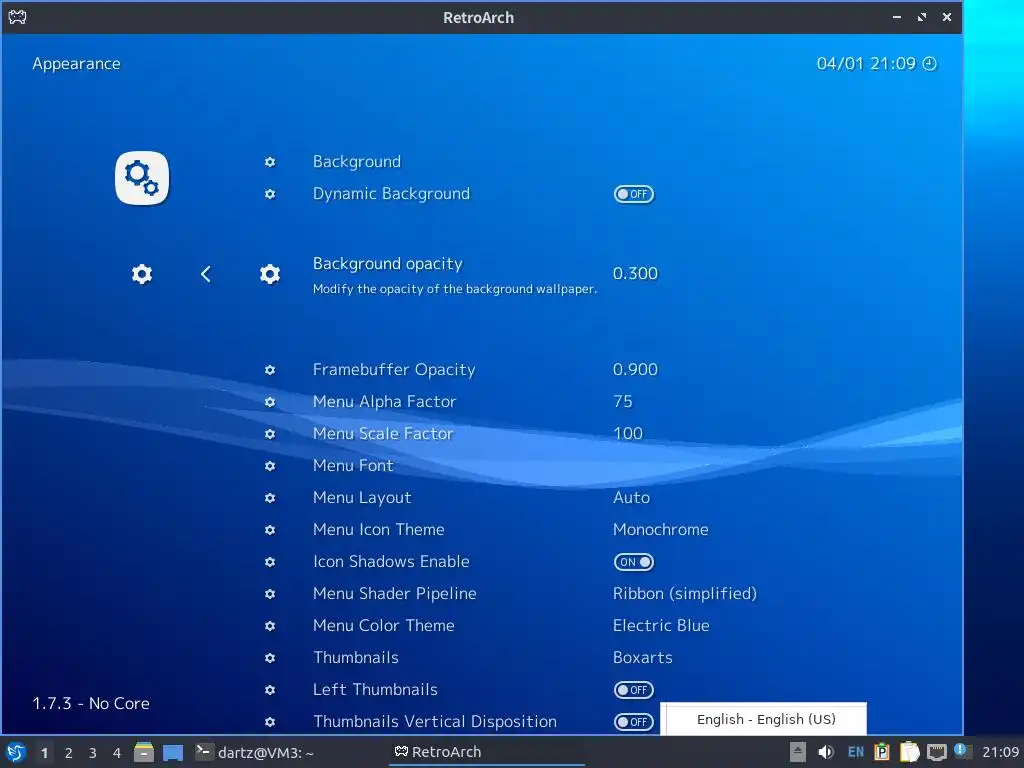Select the Dynamic Background label
Image resolution: width=1024 pixels, height=768 pixels.
[x=391, y=194]
